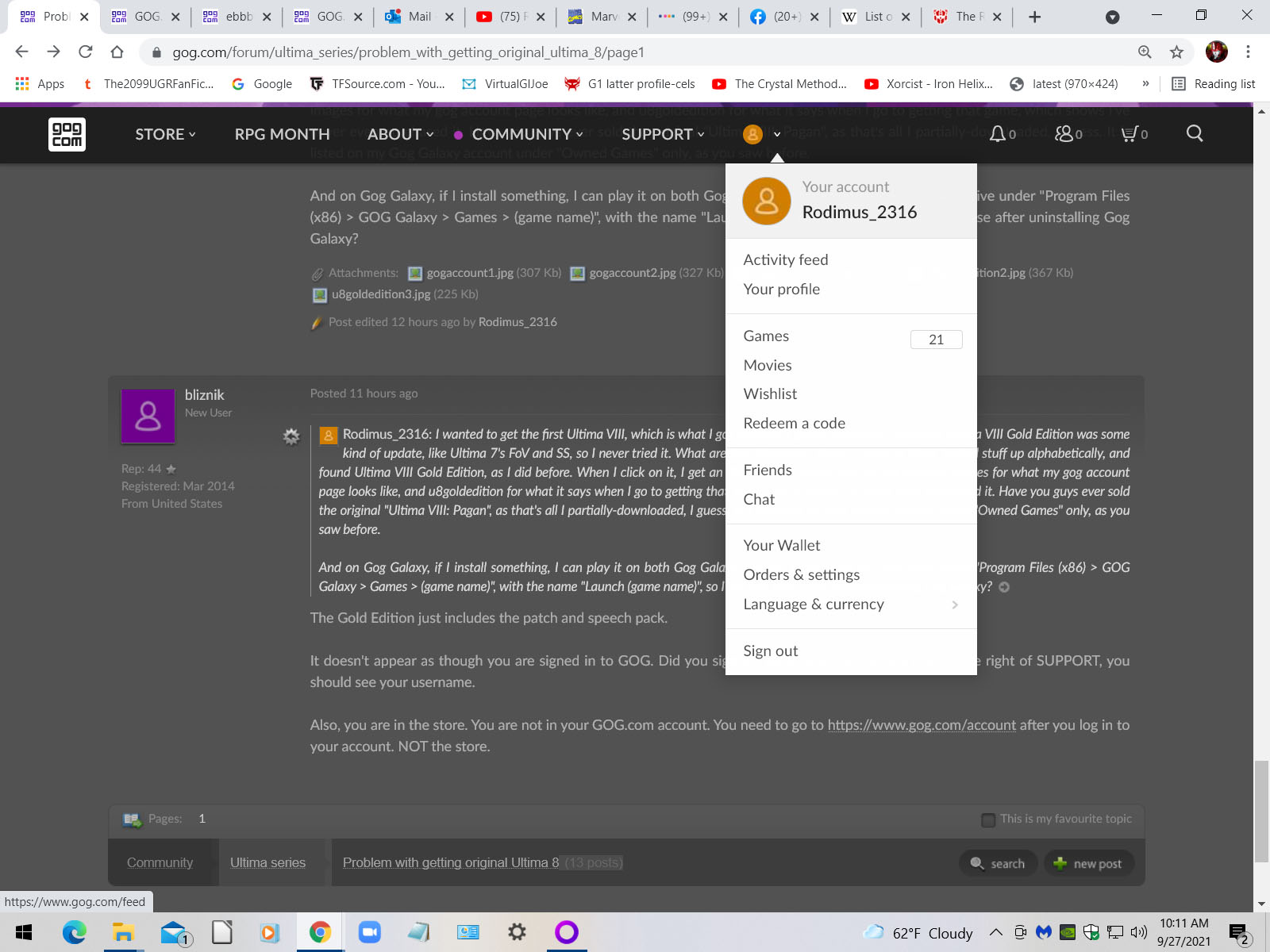Viewport: 1270px width, 952px height.
Task: Open a new browser tab
Action: (1034, 17)
